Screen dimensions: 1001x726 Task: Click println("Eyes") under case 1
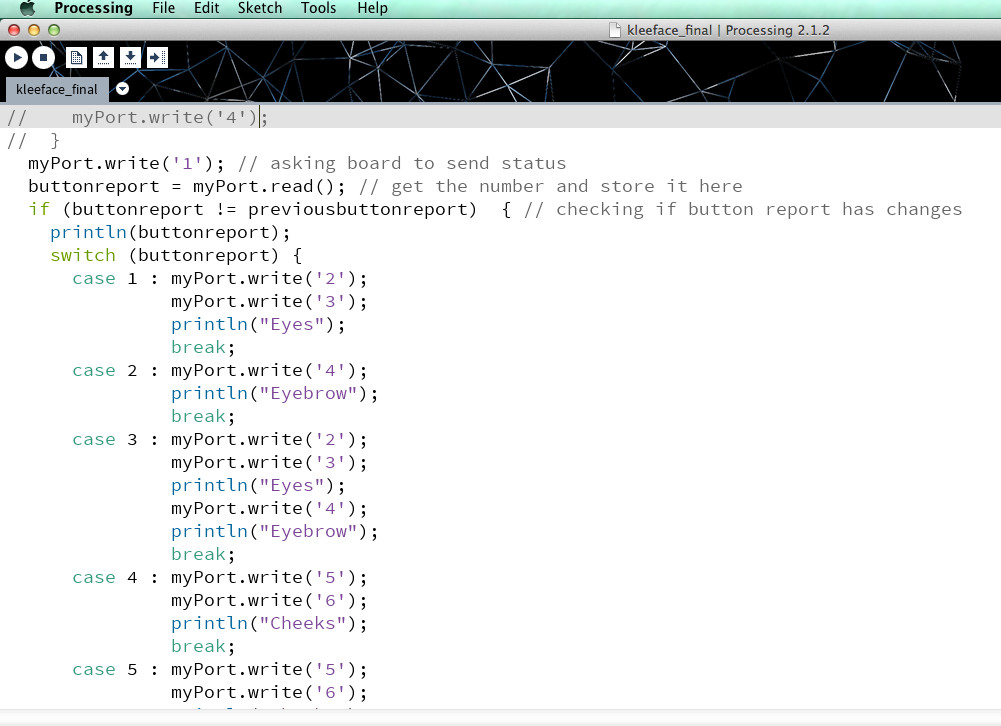click(258, 324)
